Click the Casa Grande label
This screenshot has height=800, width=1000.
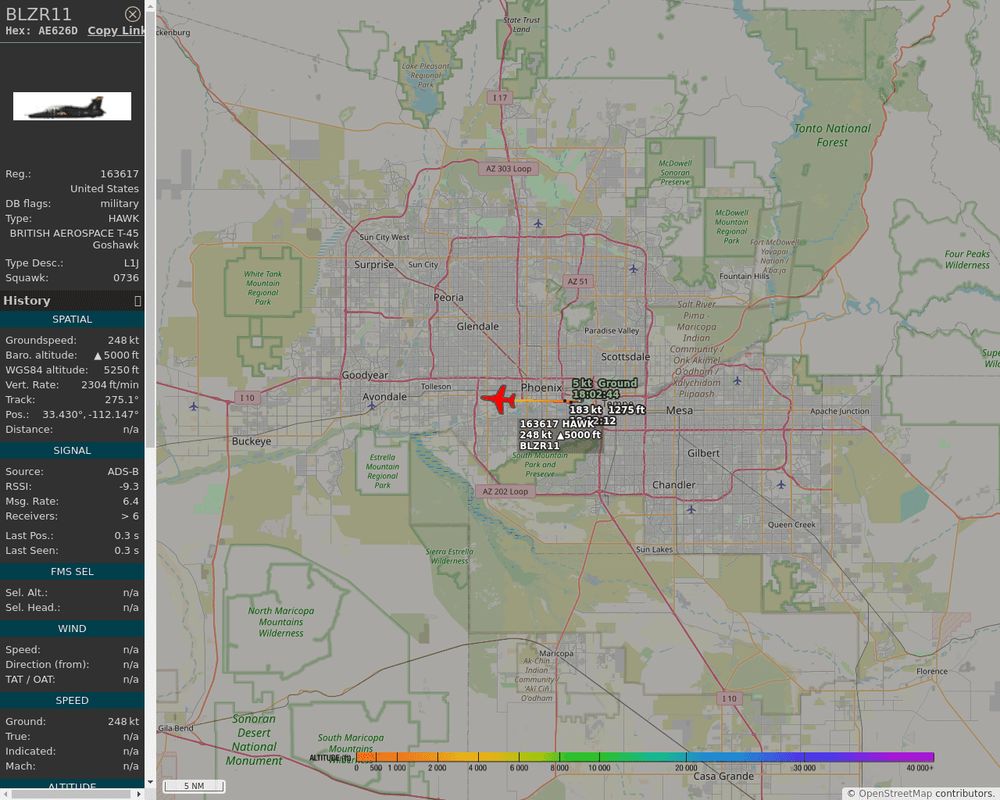pyautogui.click(x=723, y=776)
